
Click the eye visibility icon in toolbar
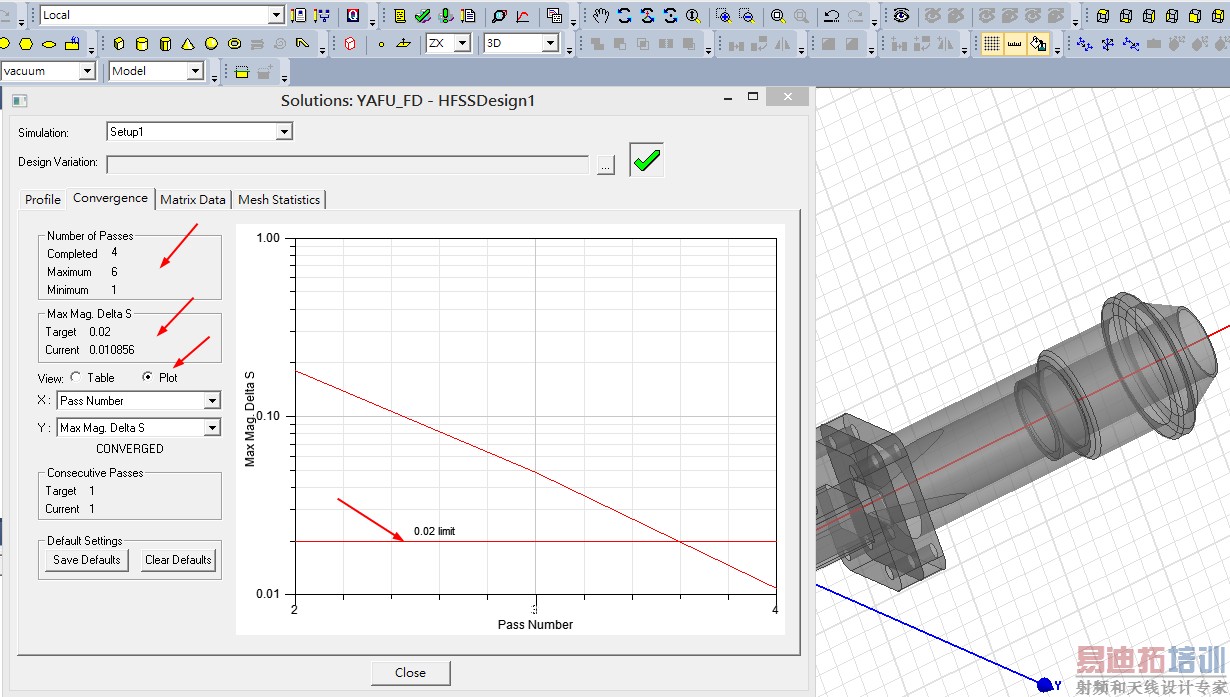[x=902, y=16]
